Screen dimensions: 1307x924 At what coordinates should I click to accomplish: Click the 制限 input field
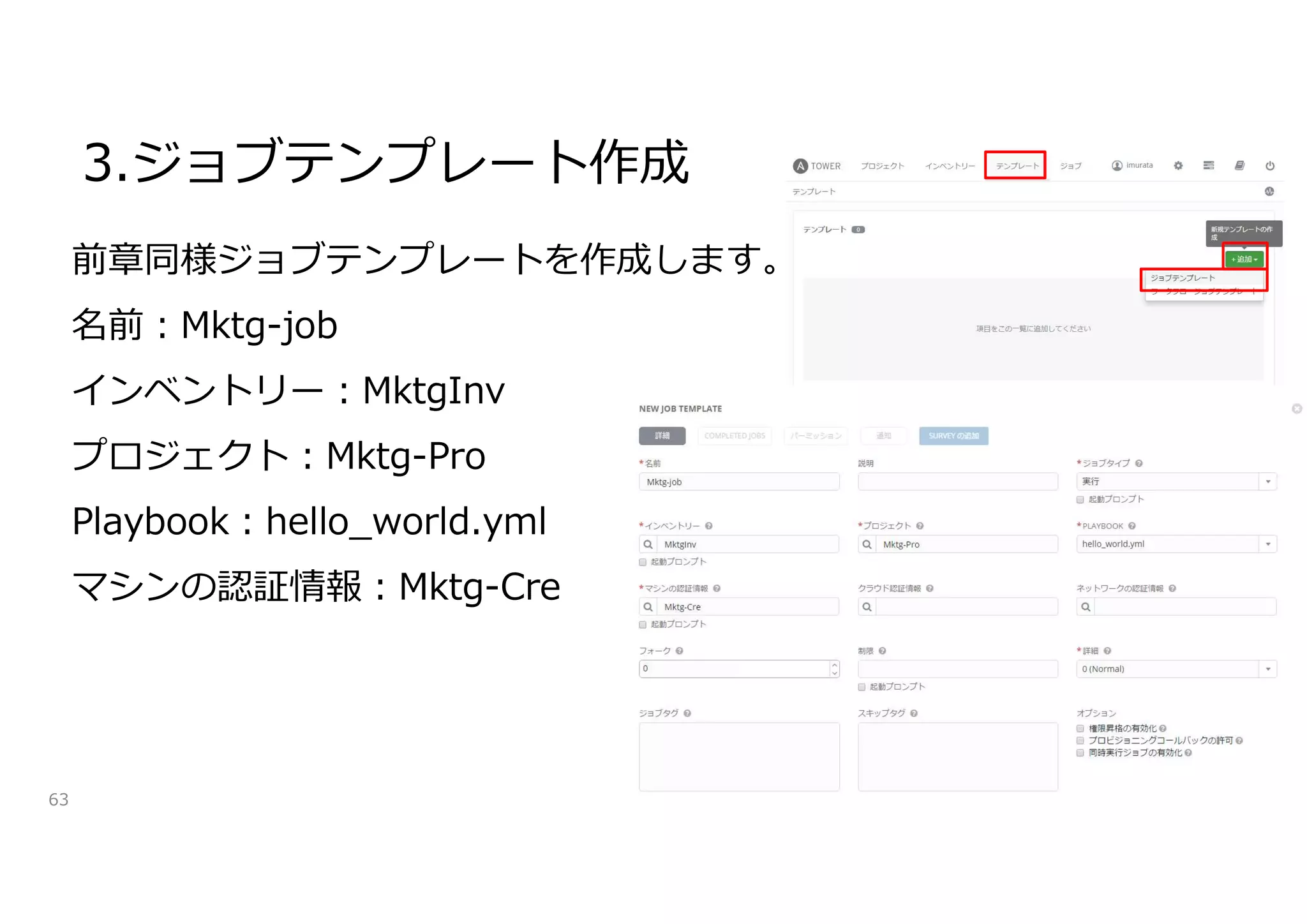tap(958, 669)
